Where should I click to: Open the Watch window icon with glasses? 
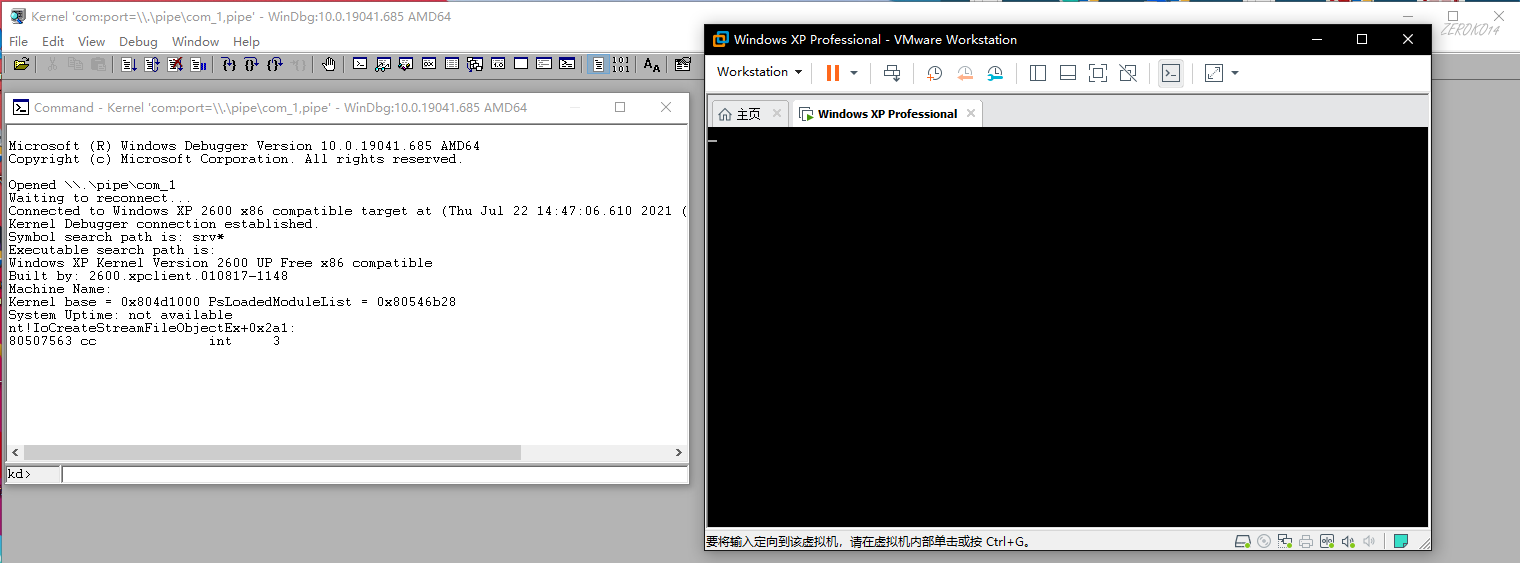383,64
